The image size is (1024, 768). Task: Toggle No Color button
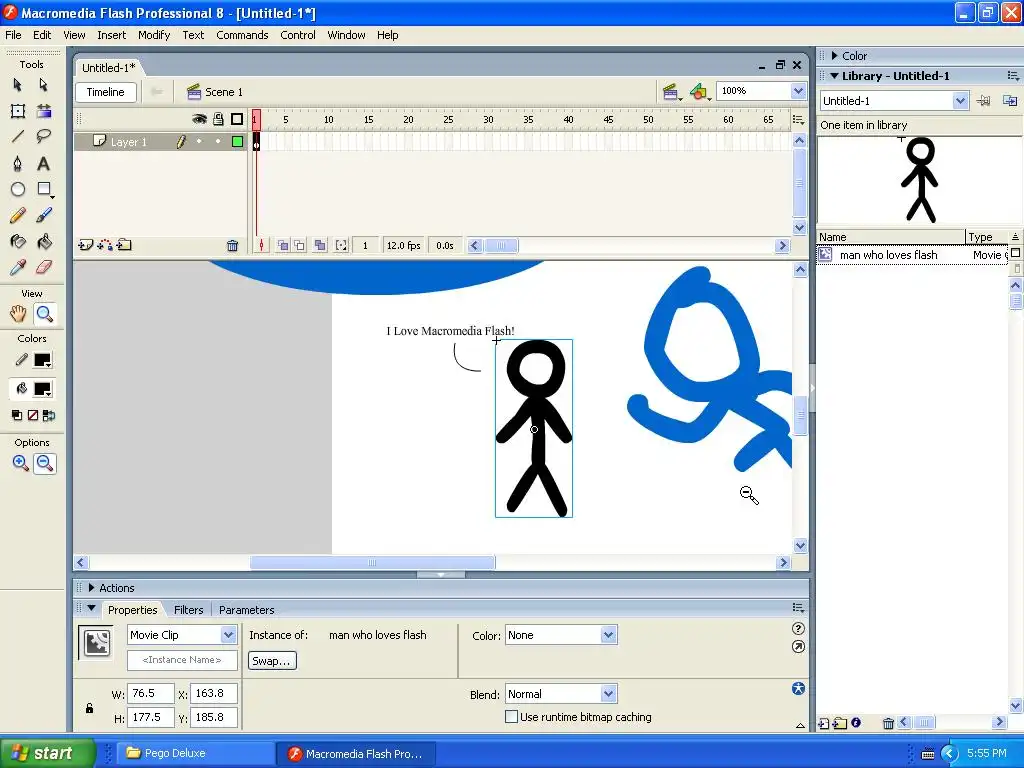click(x=33, y=415)
